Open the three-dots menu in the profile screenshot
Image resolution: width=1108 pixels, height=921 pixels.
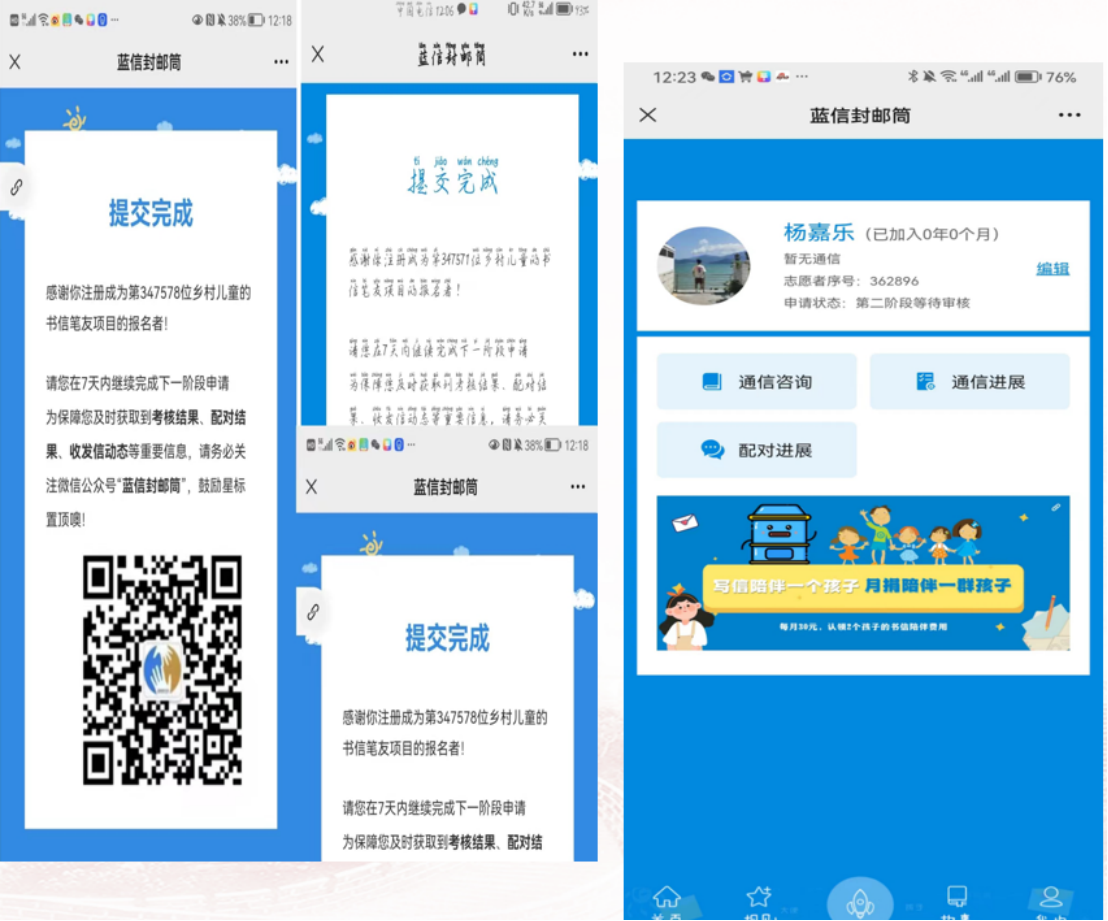[1069, 115]
